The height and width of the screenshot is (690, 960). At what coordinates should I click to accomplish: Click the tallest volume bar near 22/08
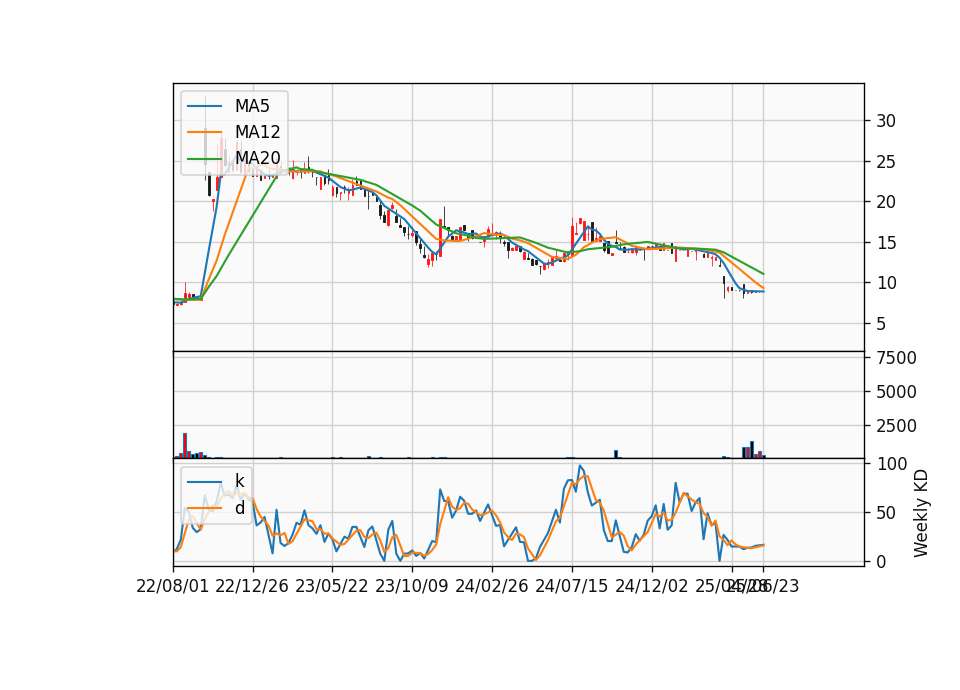[x=185, y=445]
